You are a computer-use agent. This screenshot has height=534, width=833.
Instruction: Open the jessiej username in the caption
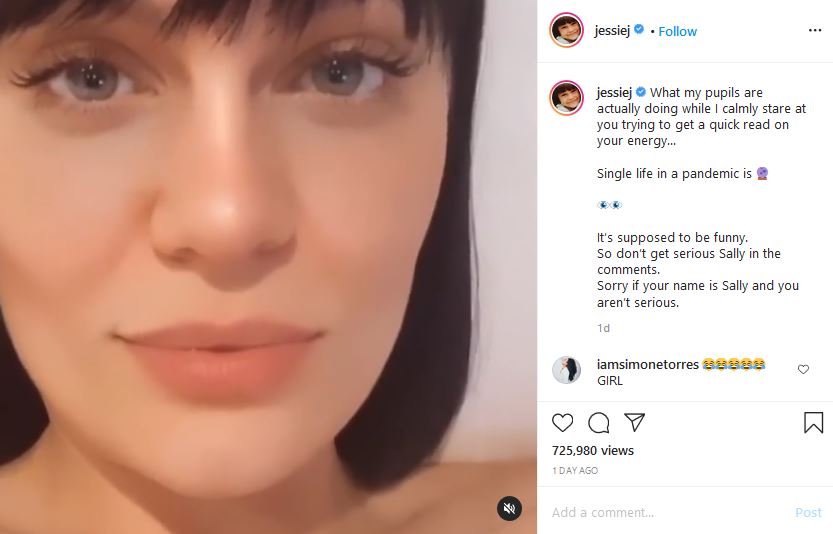click(x=614, y=92)
